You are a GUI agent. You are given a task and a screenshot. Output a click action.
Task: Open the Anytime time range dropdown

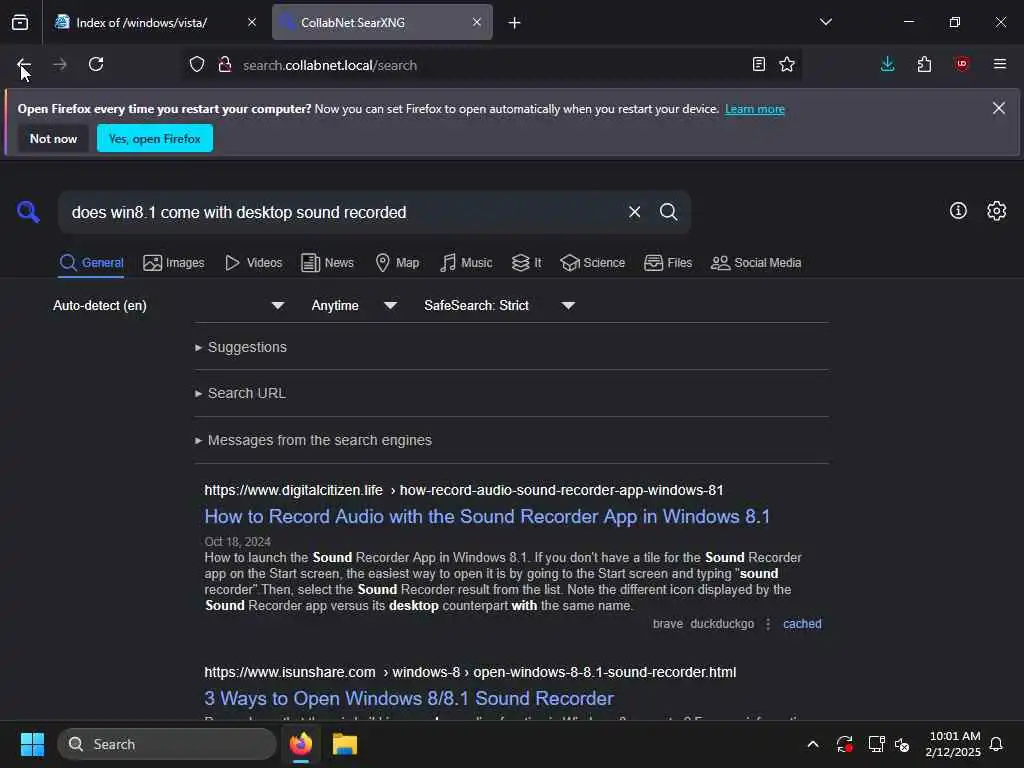(353, 305)
